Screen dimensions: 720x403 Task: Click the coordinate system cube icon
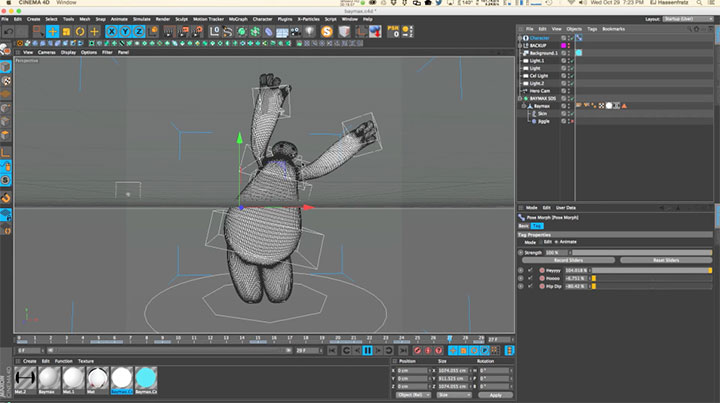(153, 32)
